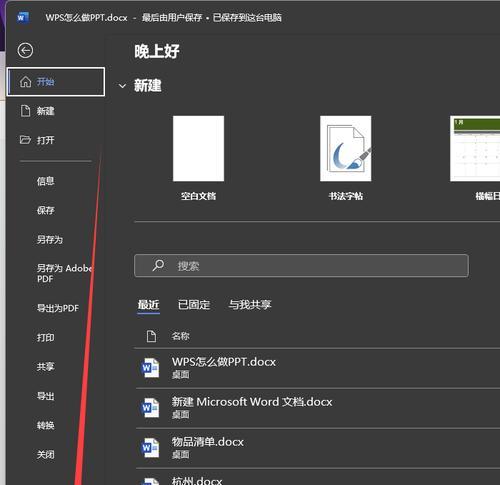
Task: Select 另存为 Adobe PDF option
Action: click(x=64, y=273)
